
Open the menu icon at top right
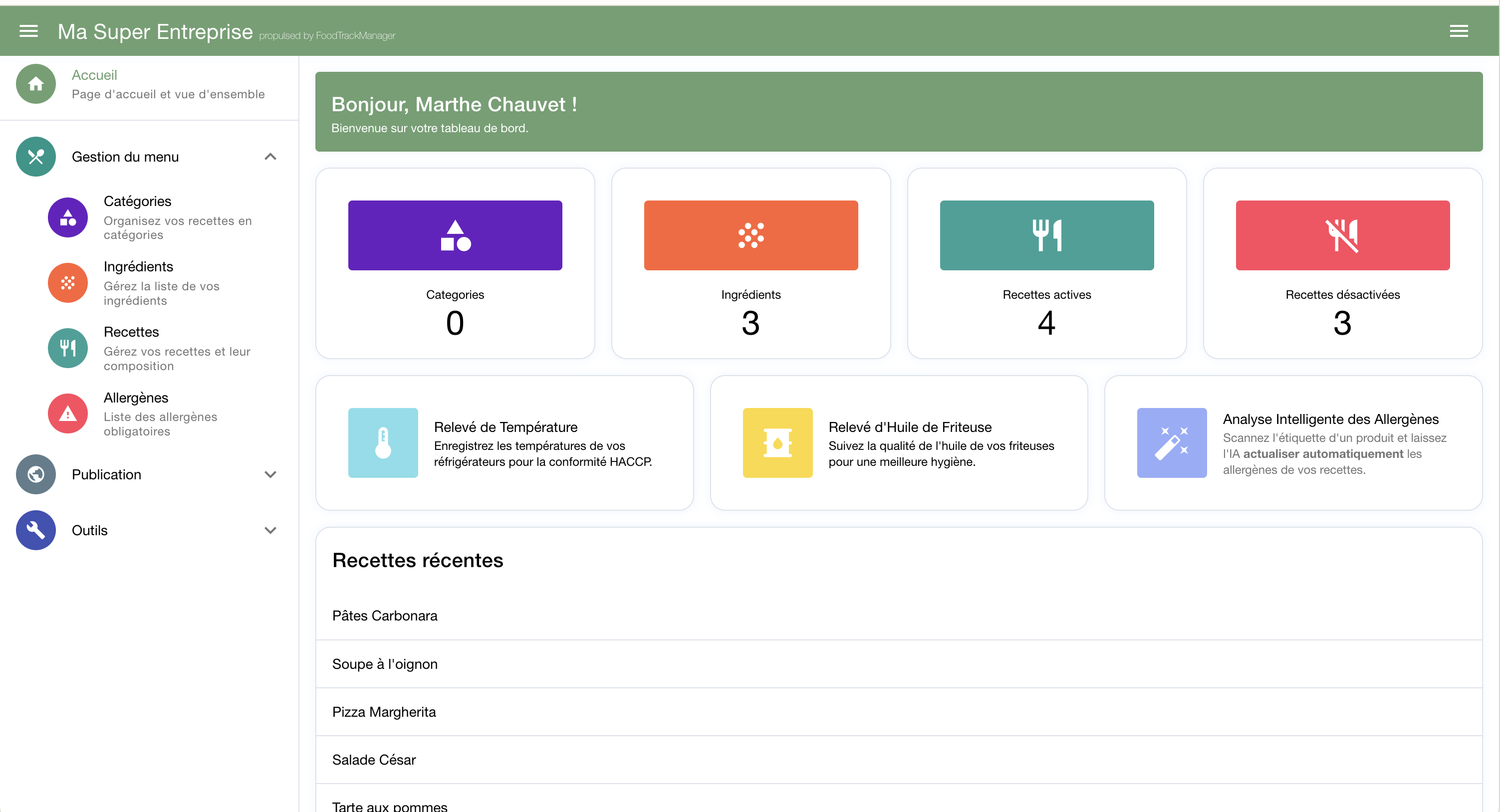[1459, 31]
